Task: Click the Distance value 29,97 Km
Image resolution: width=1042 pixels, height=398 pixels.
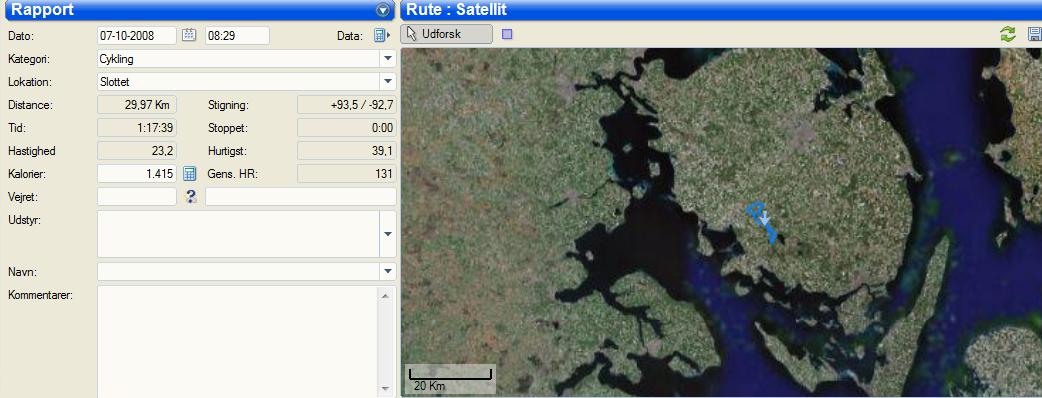Action: coord(137,104)
